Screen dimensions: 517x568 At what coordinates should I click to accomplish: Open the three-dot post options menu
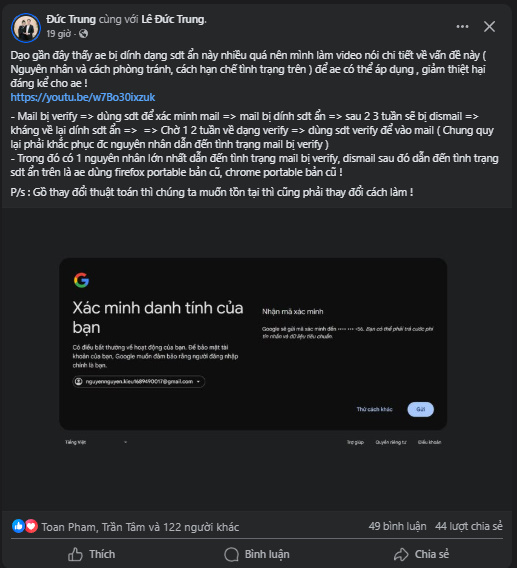(x=462, y=26)
